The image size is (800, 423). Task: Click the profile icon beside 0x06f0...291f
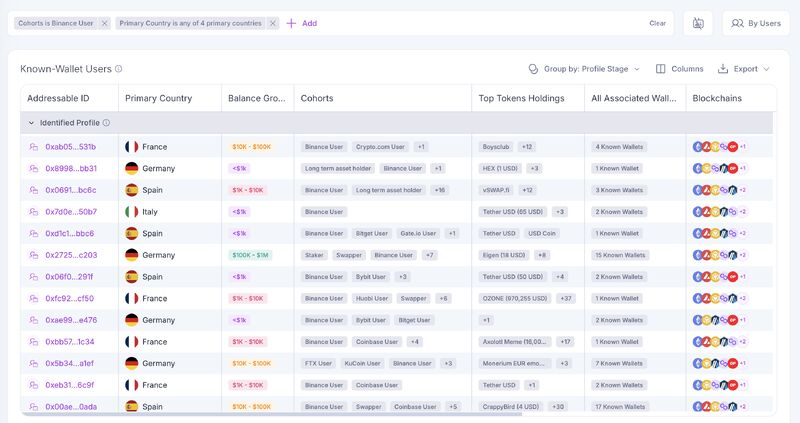point(34,277)
